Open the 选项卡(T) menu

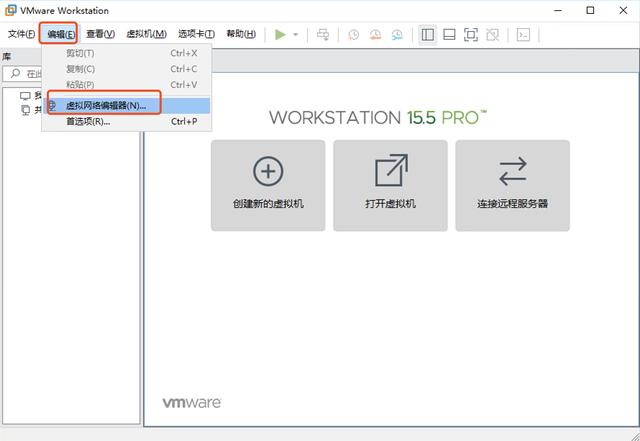(x=196, y=34)
